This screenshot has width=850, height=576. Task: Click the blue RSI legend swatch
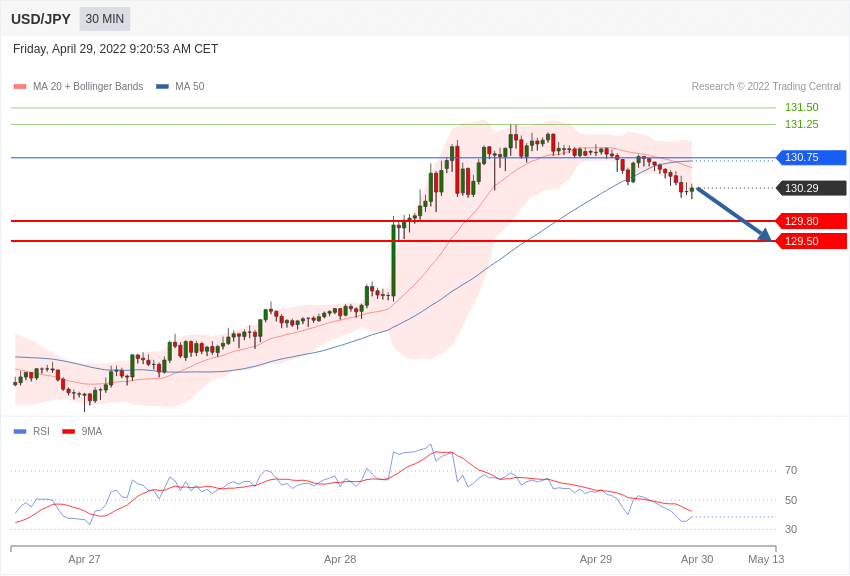point(20,431)
